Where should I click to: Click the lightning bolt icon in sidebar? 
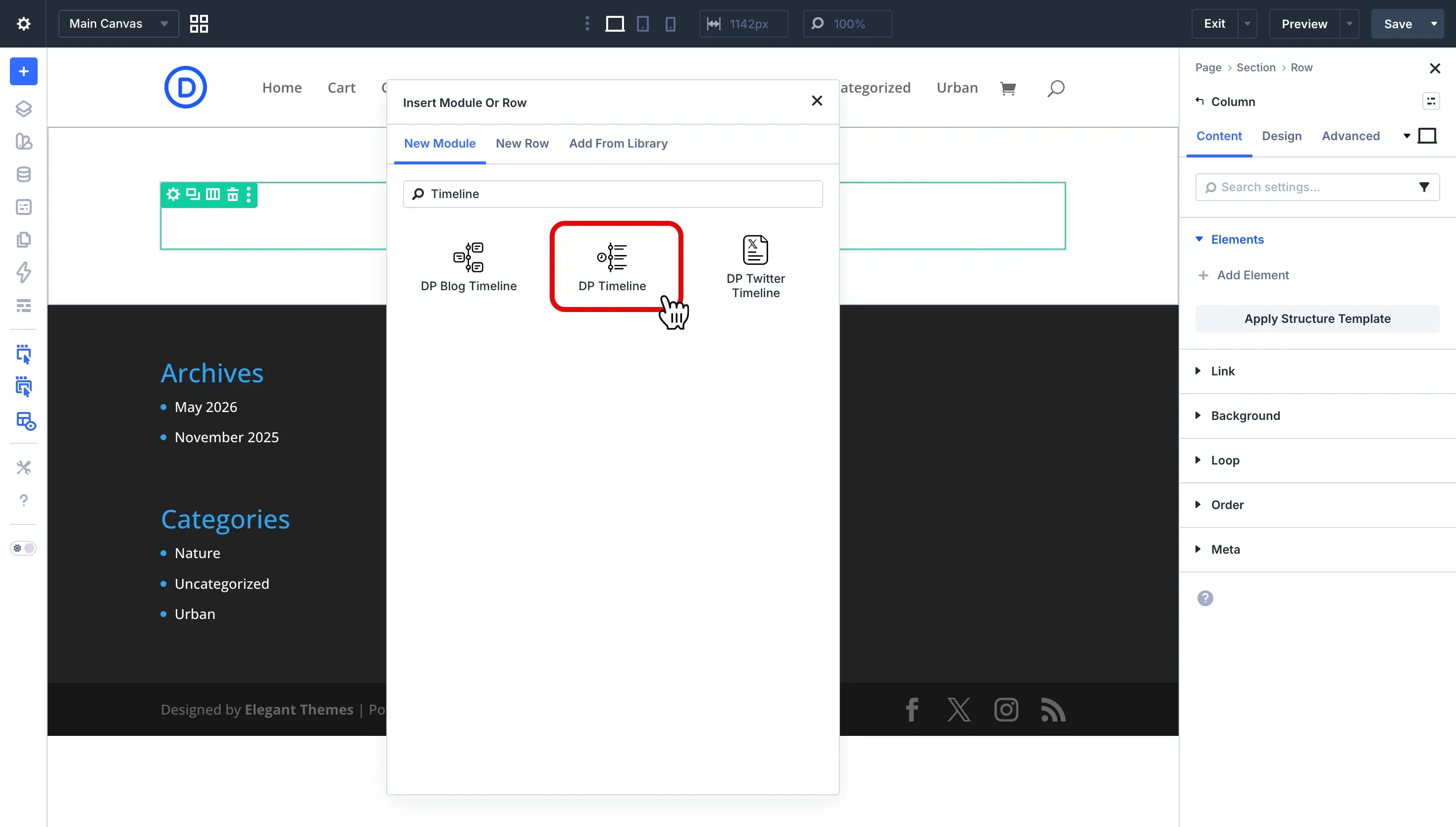[23, 273]
